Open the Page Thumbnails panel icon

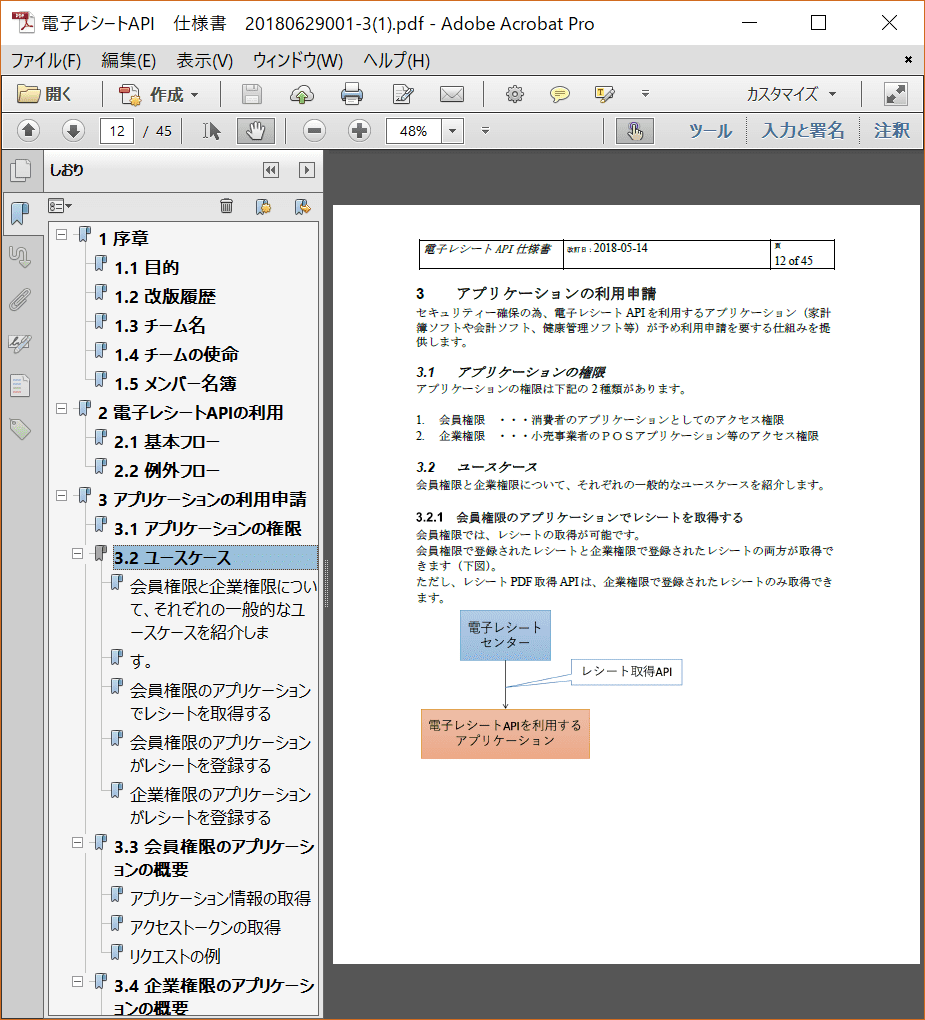(20, 171)
